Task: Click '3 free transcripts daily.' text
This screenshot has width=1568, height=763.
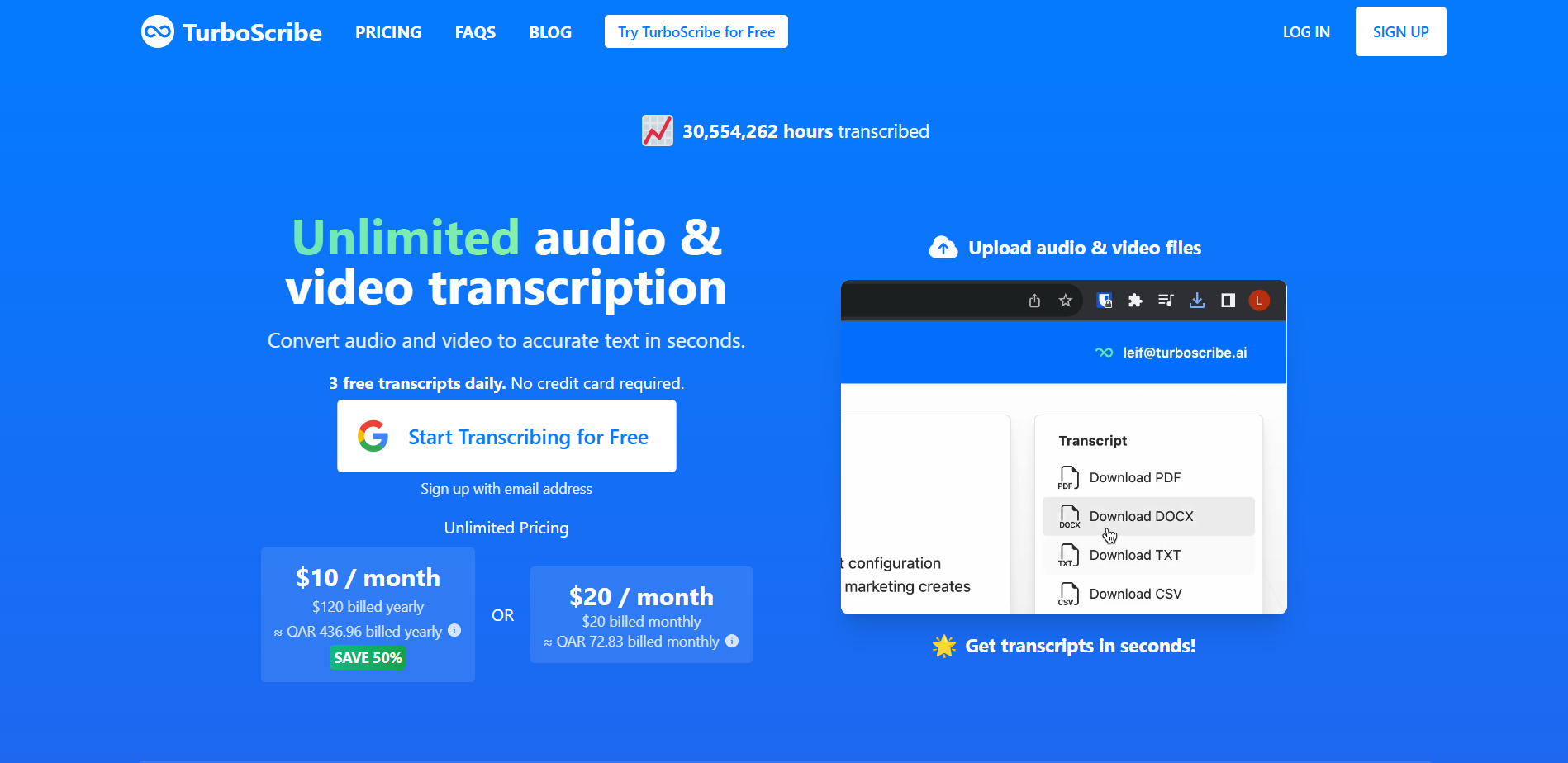Action: coord(417,383)
